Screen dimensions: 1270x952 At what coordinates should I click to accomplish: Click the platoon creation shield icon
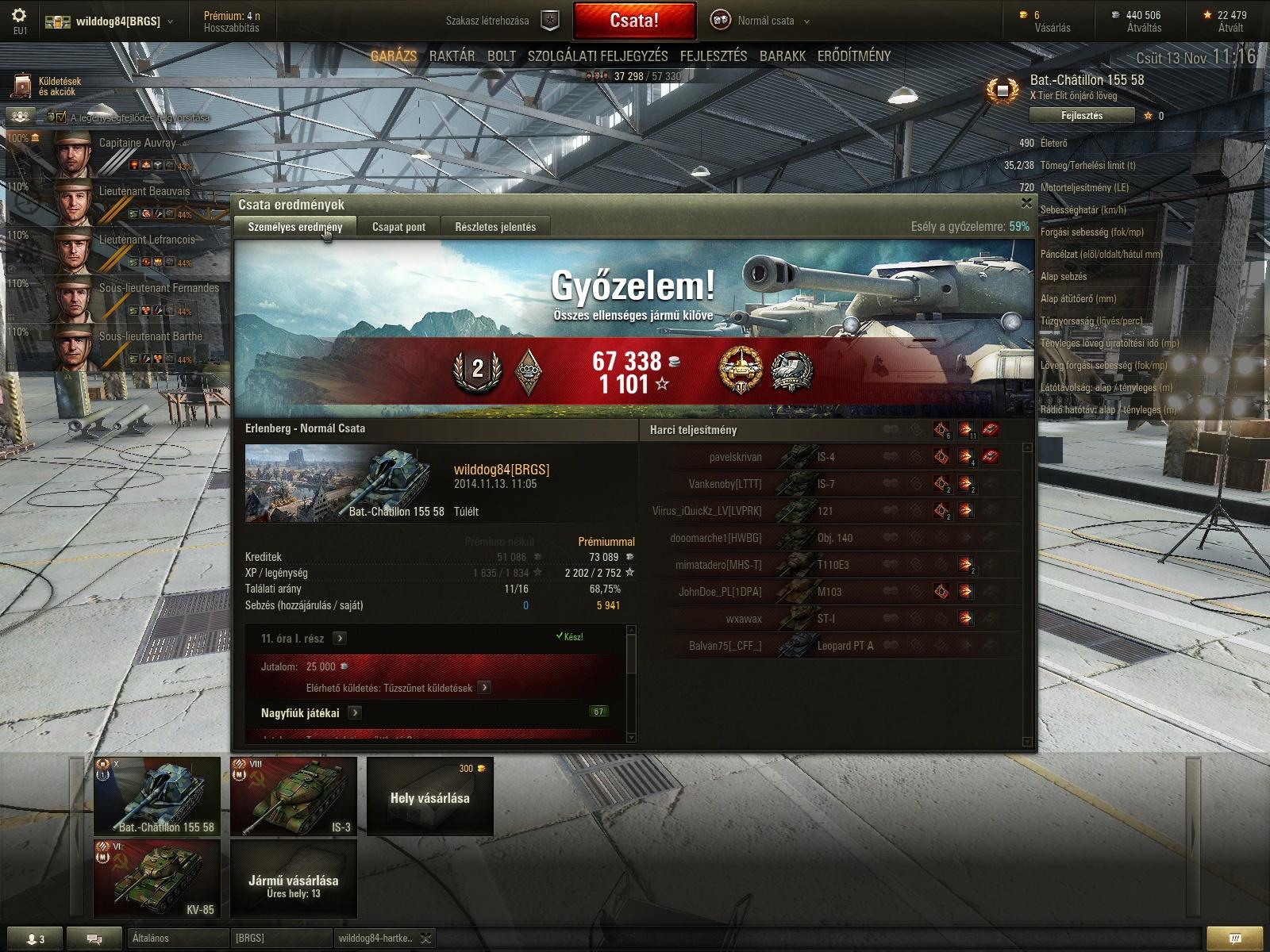tap(550, 21)
